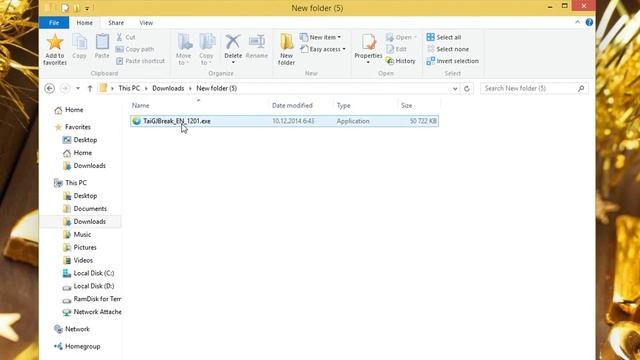Click Select none in the ribbon
Screen dimensions: 640x360
[x=447, y=49]
